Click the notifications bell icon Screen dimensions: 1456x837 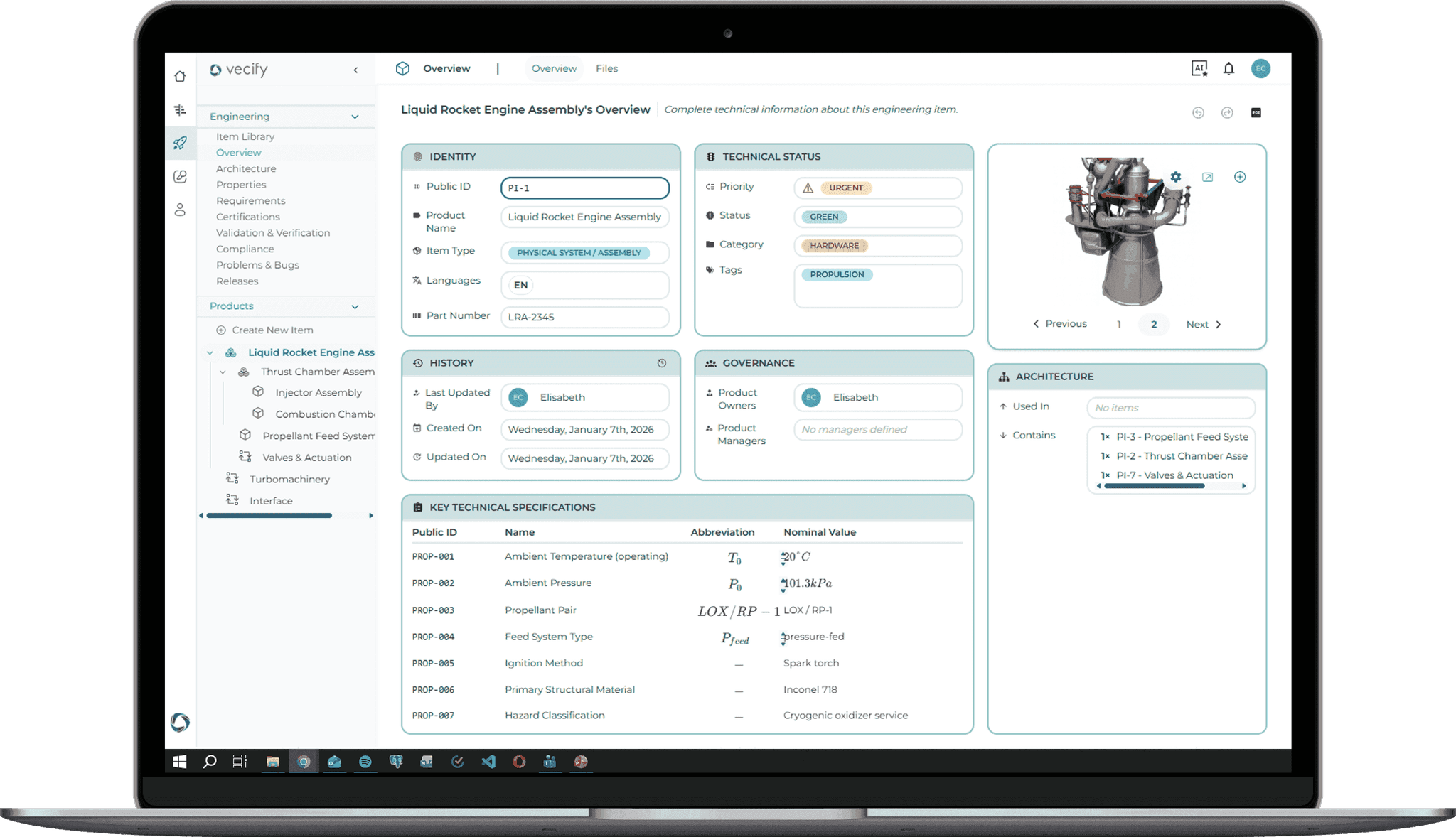coord(1228,68)
